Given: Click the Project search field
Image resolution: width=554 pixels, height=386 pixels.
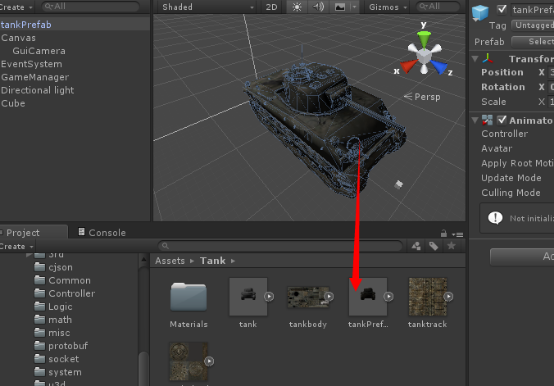Looking at the screenshot, I should click(280, 246).
